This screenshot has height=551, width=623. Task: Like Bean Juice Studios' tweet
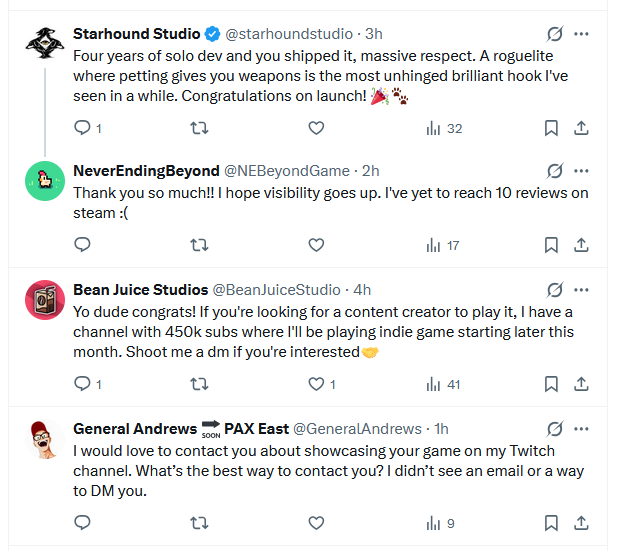click(316, 384)
